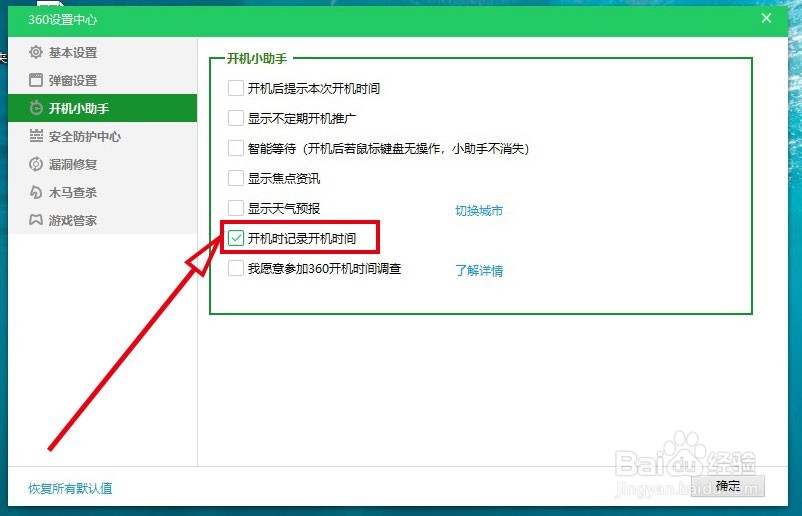802x516 pixels.
Task: Click the 切换城市 link
Action: [479, 210]
